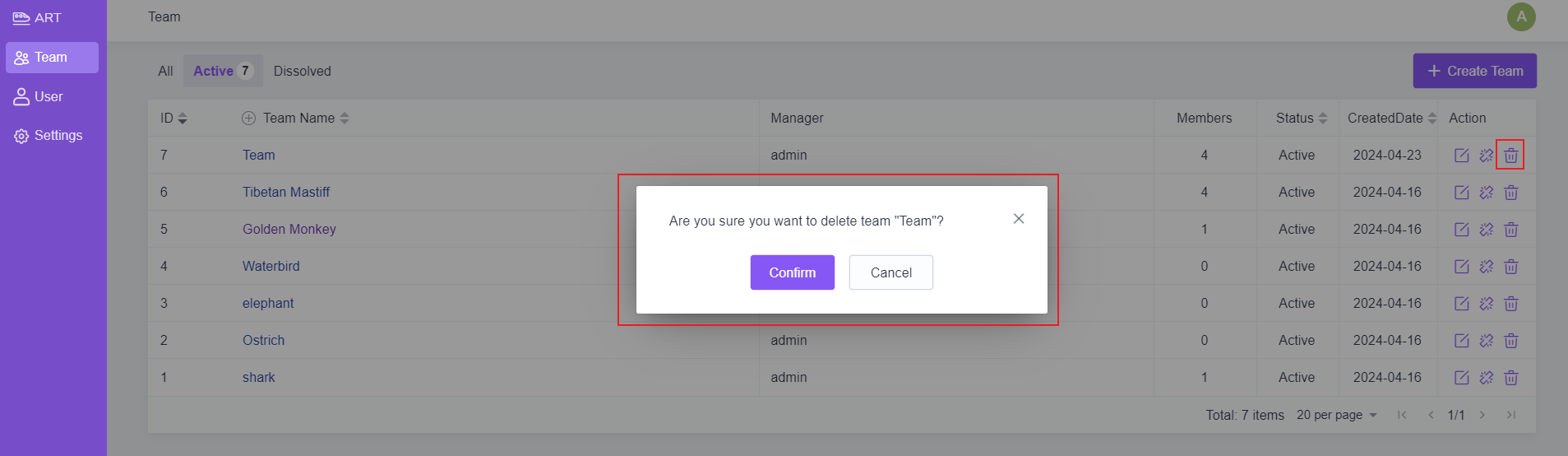Image resolution: width=1568 pixels, height=456 pixels.
Task: Open the Golden Monkey team link
Action: [x=289, y=230]
